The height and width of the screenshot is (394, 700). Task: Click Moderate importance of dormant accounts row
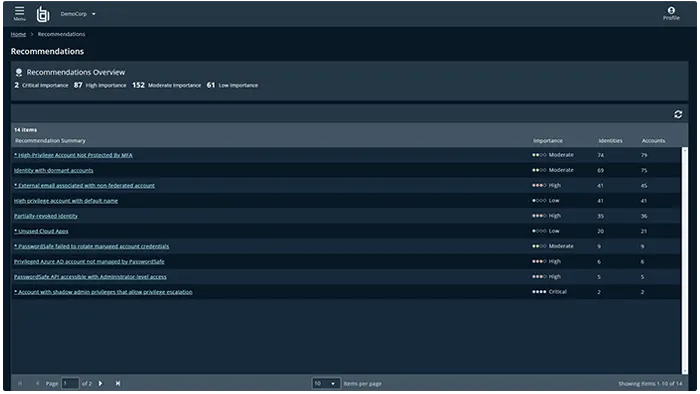(x=553, y=170)
